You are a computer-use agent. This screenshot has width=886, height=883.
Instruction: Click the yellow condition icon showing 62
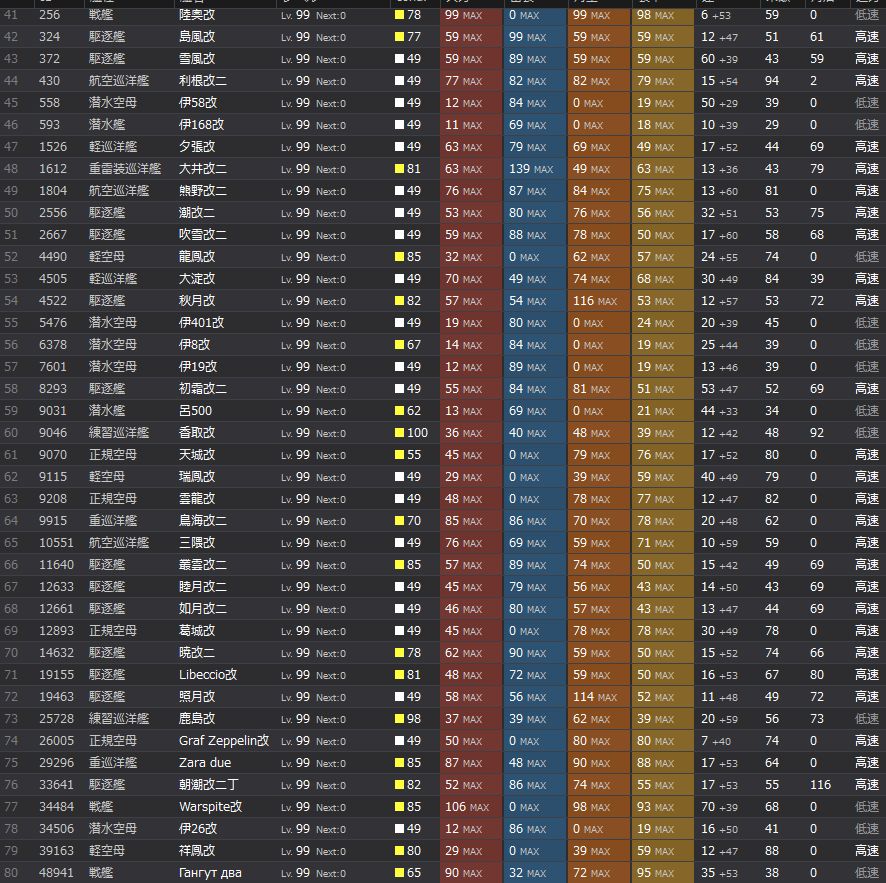click(399, 411)
